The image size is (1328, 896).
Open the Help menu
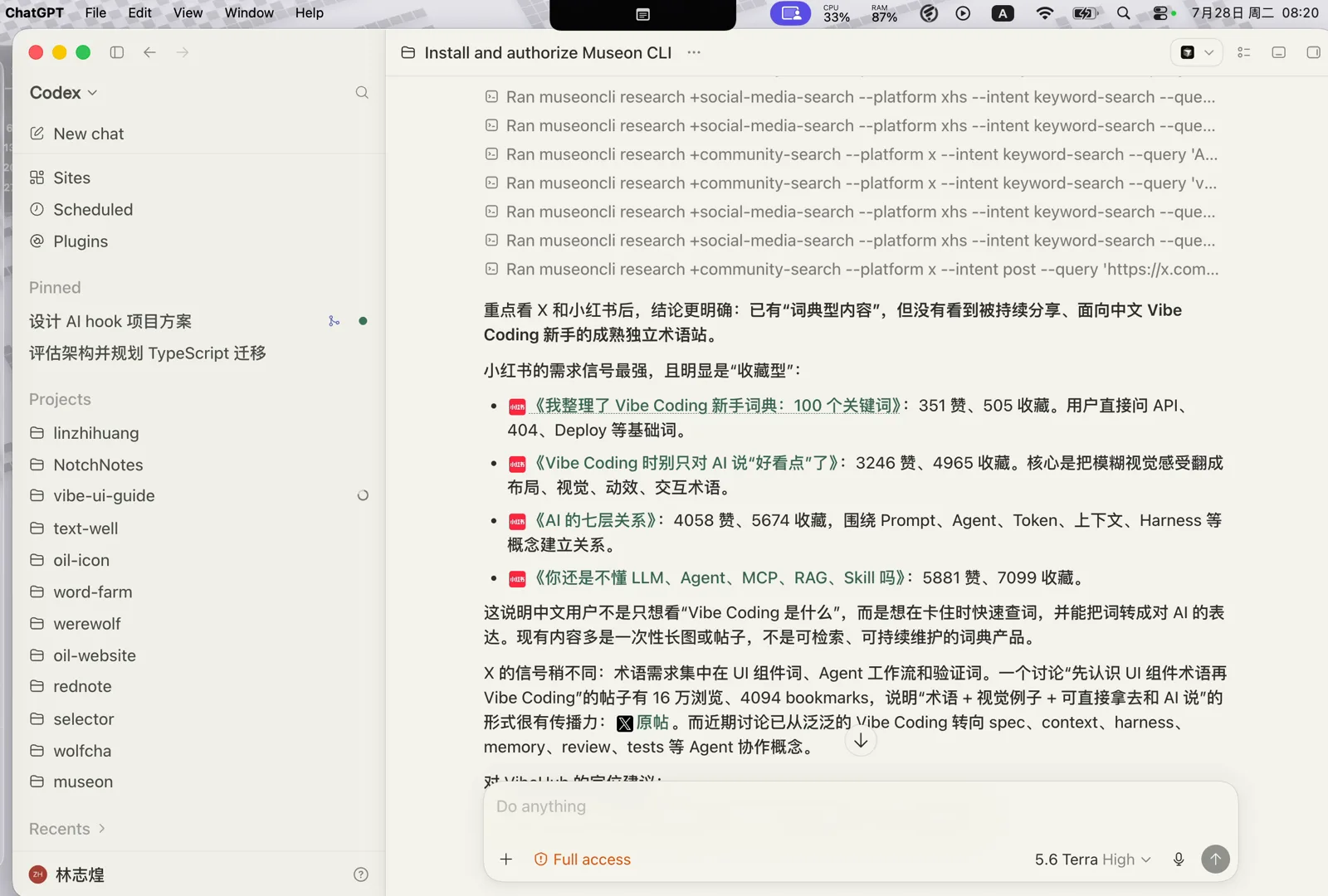click(309, 13)
